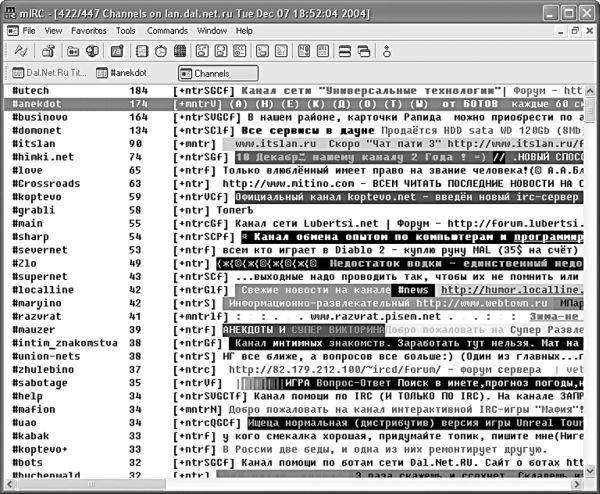This screenshot has height=494, width=600.
Task: Open the Notify List toolbar icon
Action: 304,51
